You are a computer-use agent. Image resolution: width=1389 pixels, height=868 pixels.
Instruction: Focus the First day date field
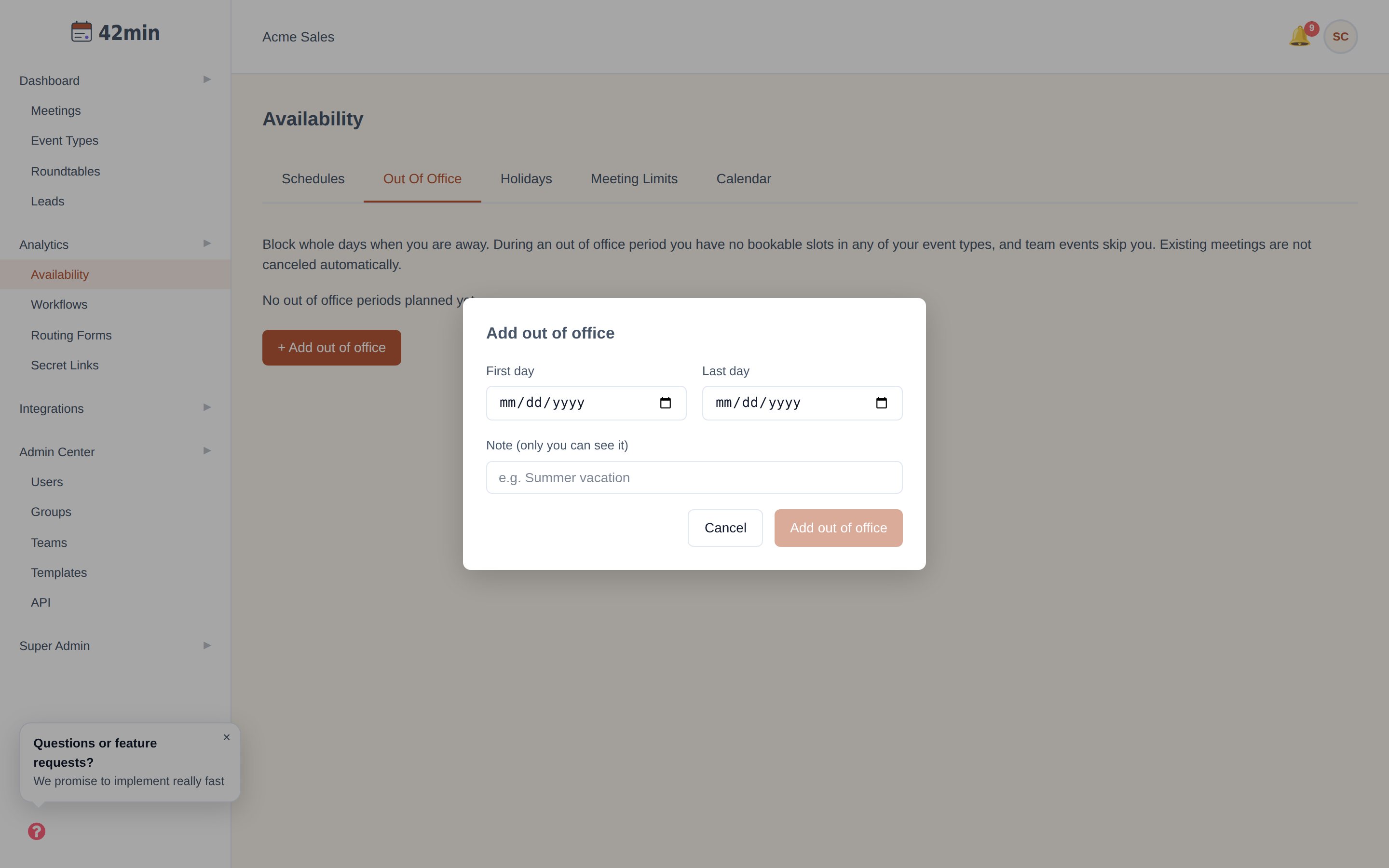[x=586, y=403]
